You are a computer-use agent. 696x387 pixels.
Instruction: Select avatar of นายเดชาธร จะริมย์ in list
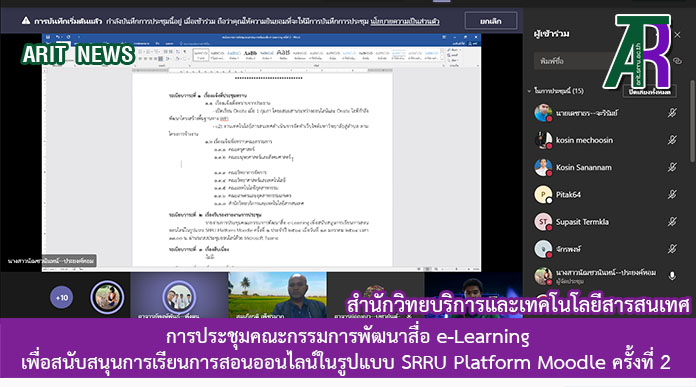543,113
